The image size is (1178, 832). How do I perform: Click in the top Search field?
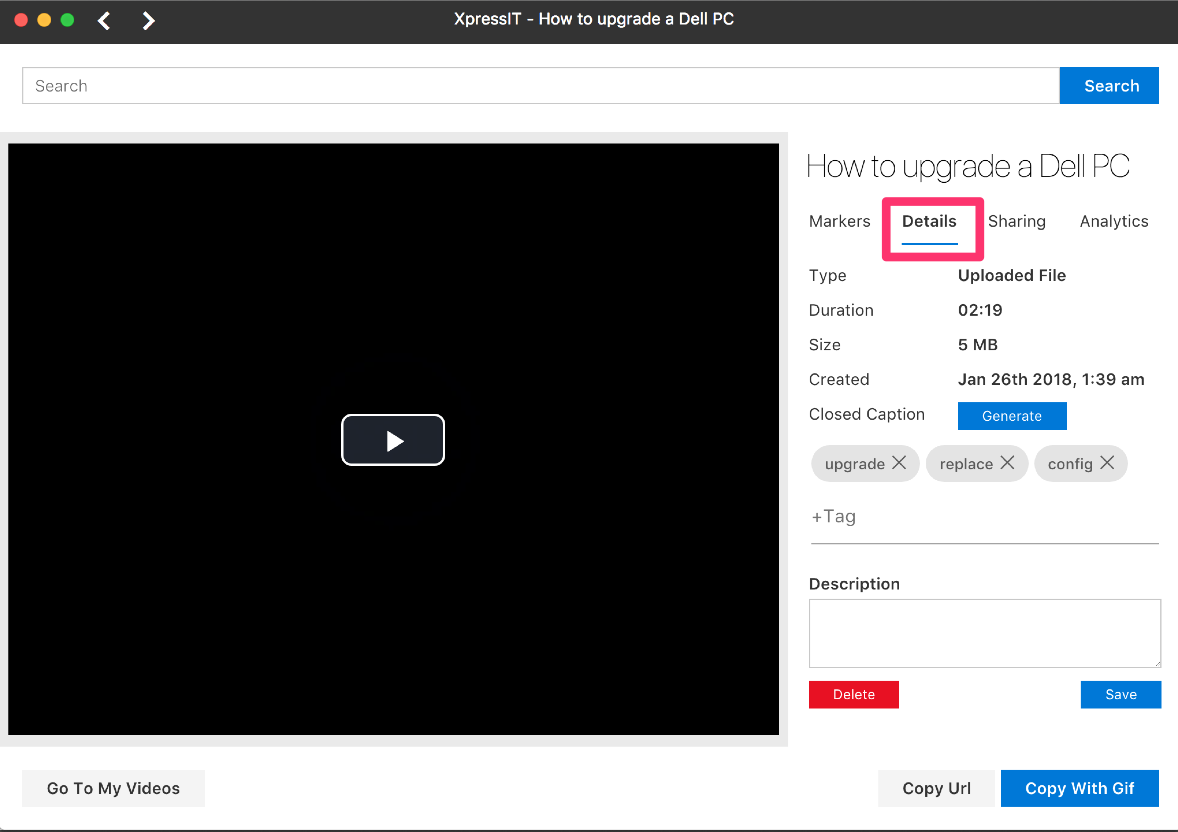541,86
